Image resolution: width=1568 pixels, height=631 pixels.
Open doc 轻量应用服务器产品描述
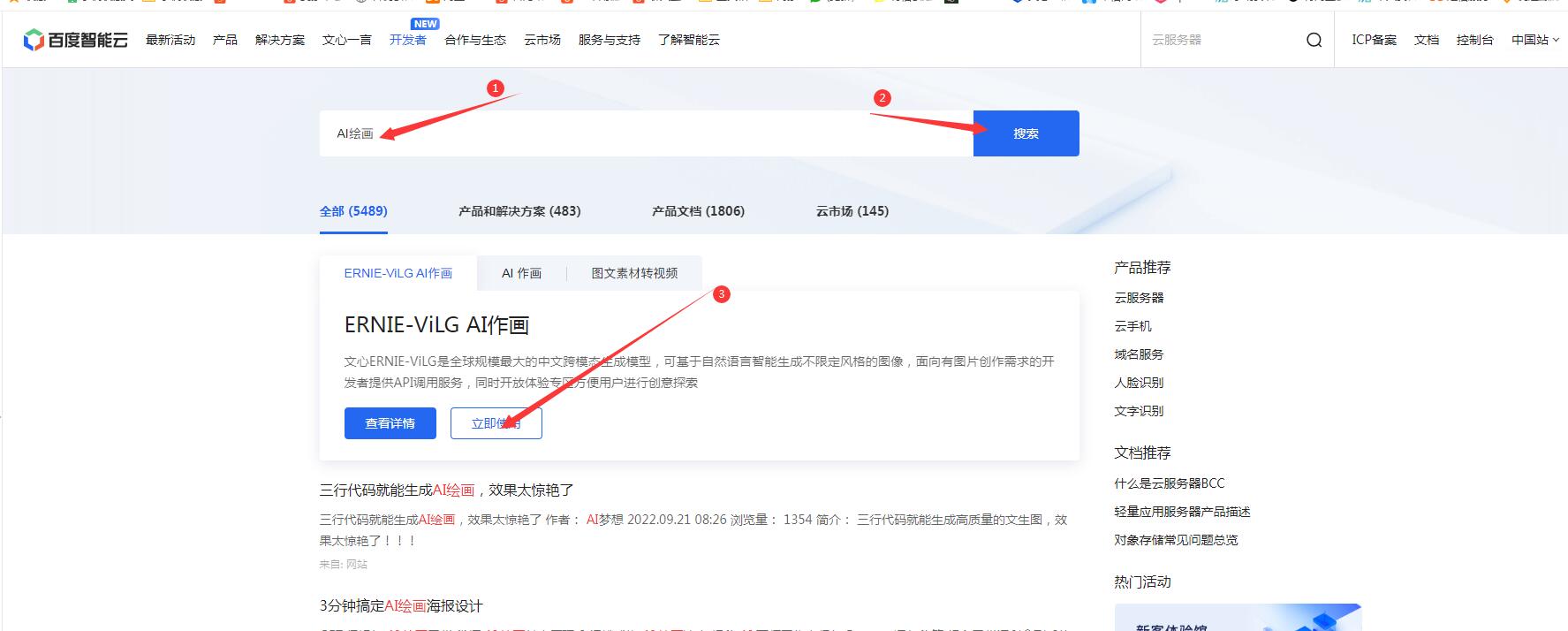click(1182, 512)
